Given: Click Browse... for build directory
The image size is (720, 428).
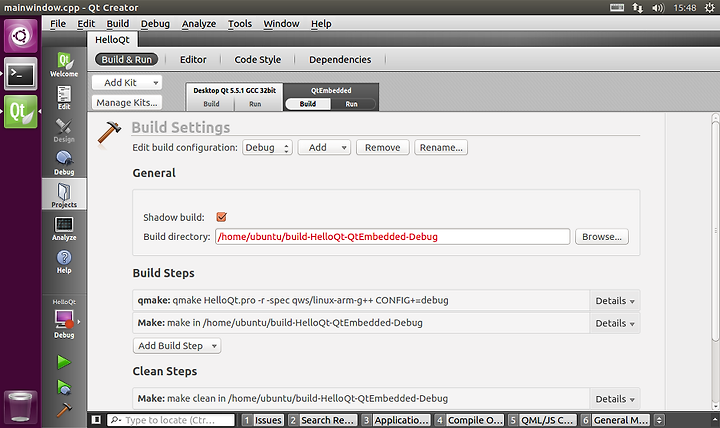Looking at the screenshot, I should coord(602,237).
